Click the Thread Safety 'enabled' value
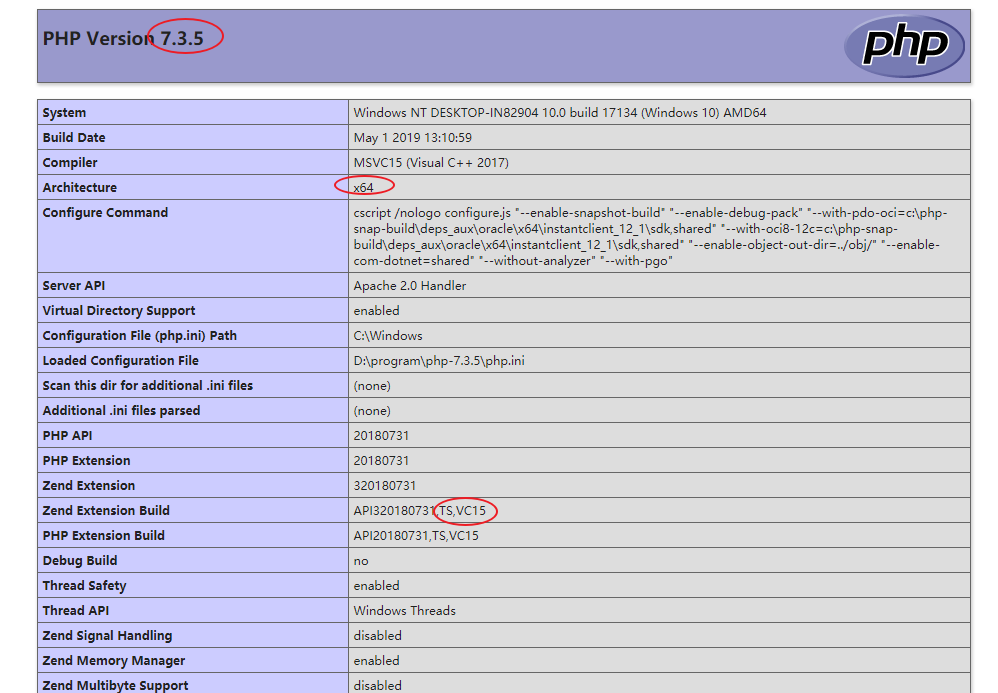This screenshot has width=998, height=693. [x=377, y=585]
